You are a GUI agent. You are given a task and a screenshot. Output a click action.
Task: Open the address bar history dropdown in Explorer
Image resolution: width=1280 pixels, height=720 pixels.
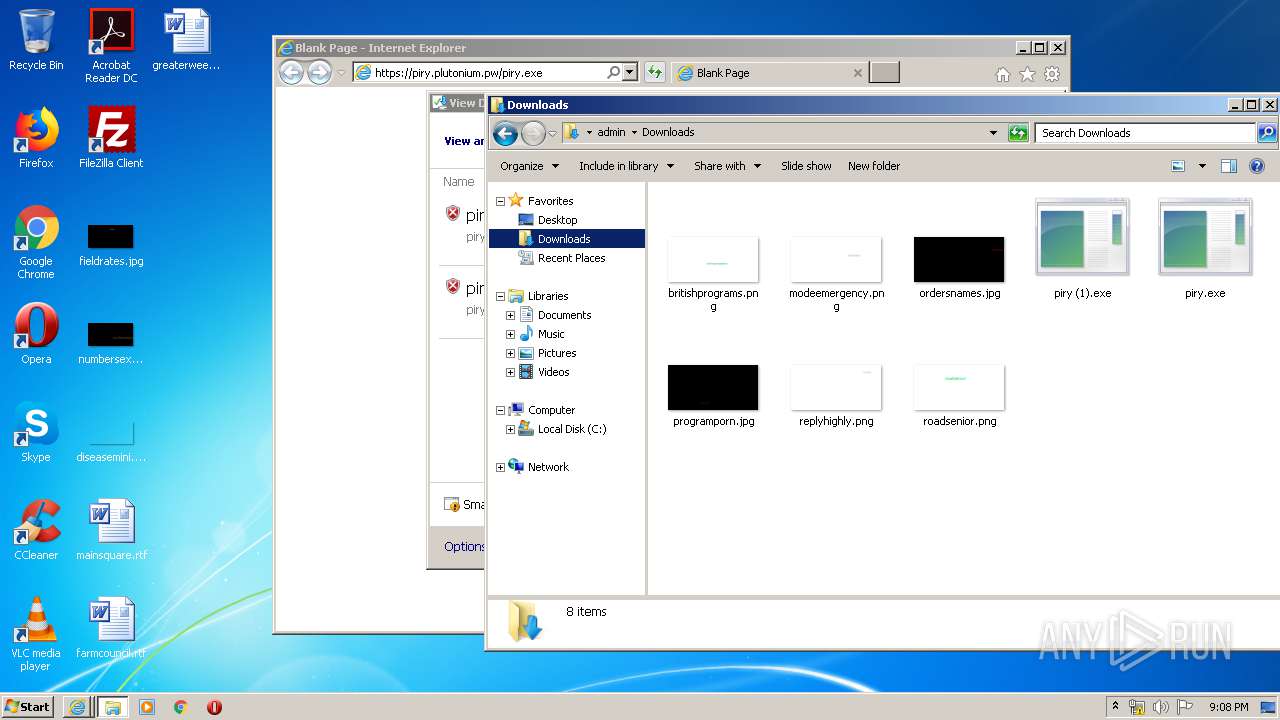[993, 133]
